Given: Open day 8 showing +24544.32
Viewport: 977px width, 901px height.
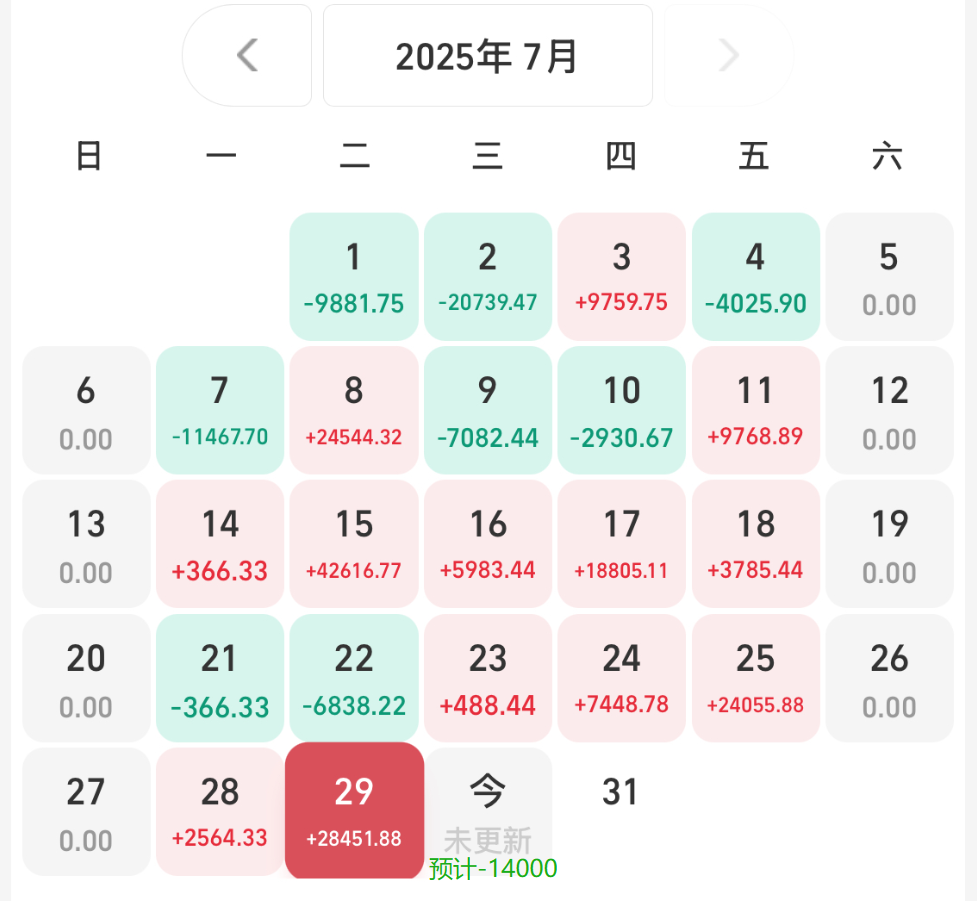Looking at the screenshot, I should coord(354,410).
